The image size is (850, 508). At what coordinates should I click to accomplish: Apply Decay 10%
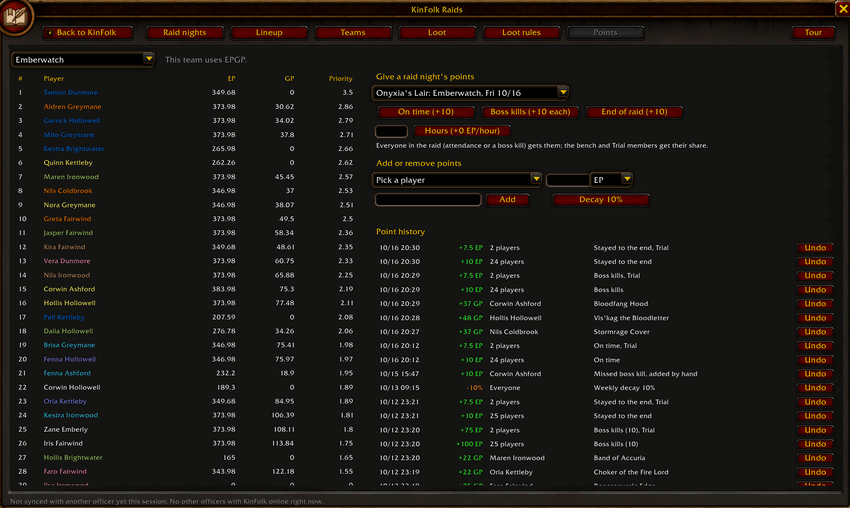tap(601, 200)
